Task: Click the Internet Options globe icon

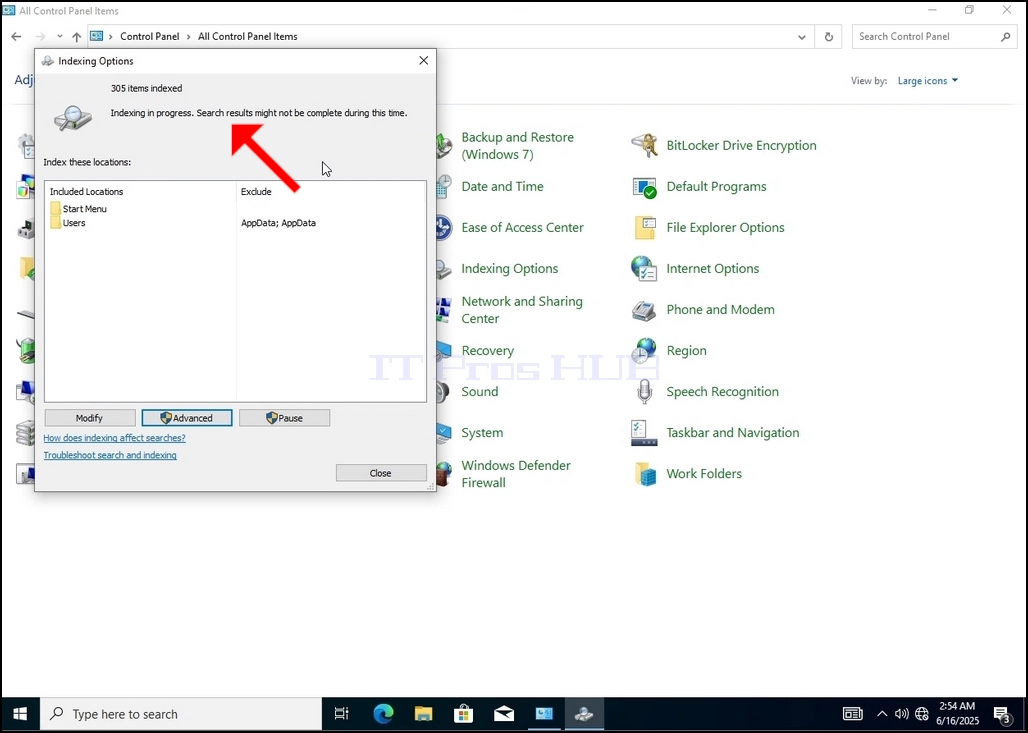Action: coord(644,269)
